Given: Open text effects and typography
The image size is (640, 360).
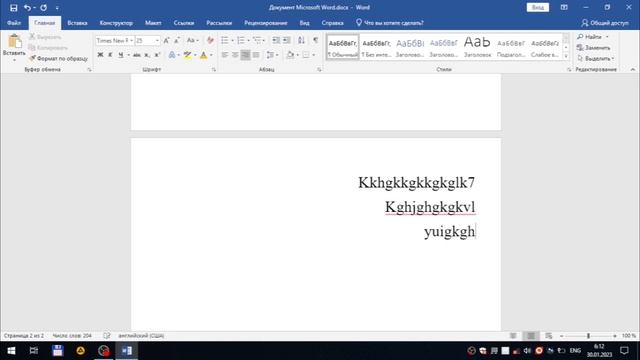Looking at the screenshot, I should point(172,55).
